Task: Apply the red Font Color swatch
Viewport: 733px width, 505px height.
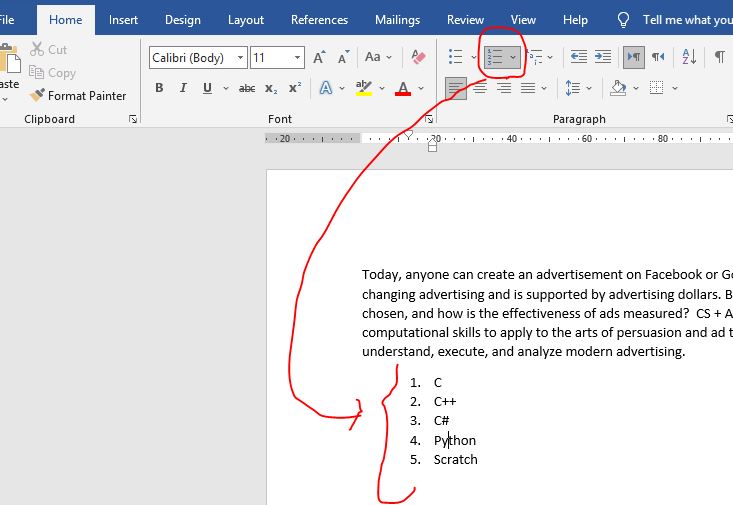Action: pos(403,89)
